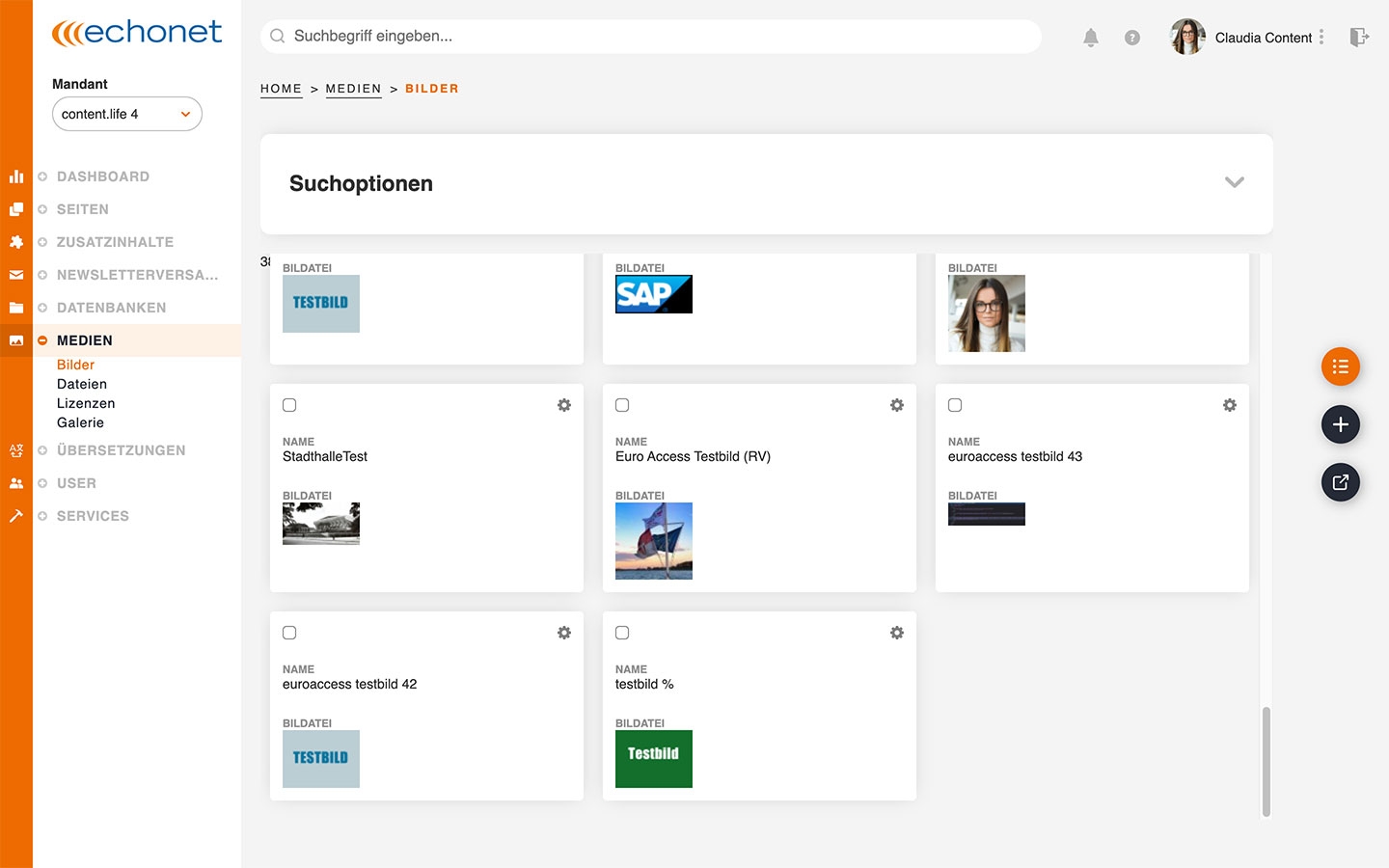Click the plus button to add image
1389x868 pixels.
point(1340,424)
